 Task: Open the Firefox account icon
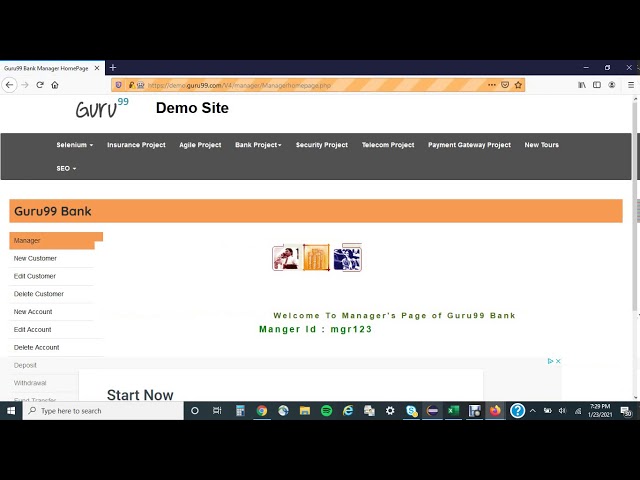(x=611, y=85)
